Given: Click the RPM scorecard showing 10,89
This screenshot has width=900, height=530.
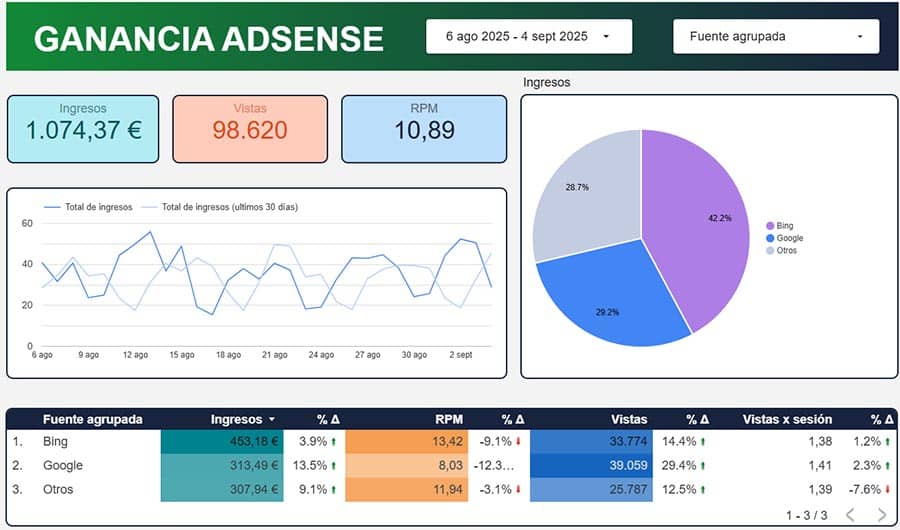Looking at the screenshot, I should pyautogui.click(x=424, y=128).
